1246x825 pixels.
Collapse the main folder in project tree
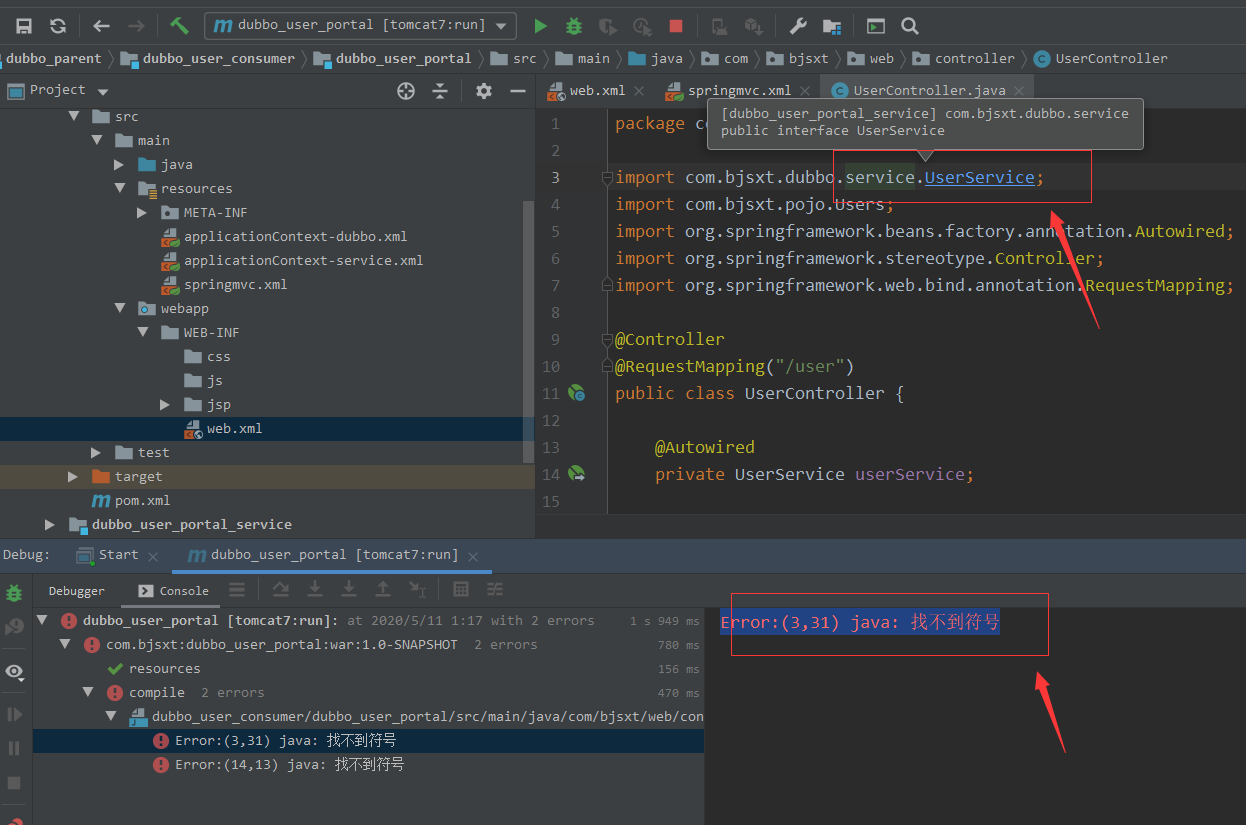[97, 140]
